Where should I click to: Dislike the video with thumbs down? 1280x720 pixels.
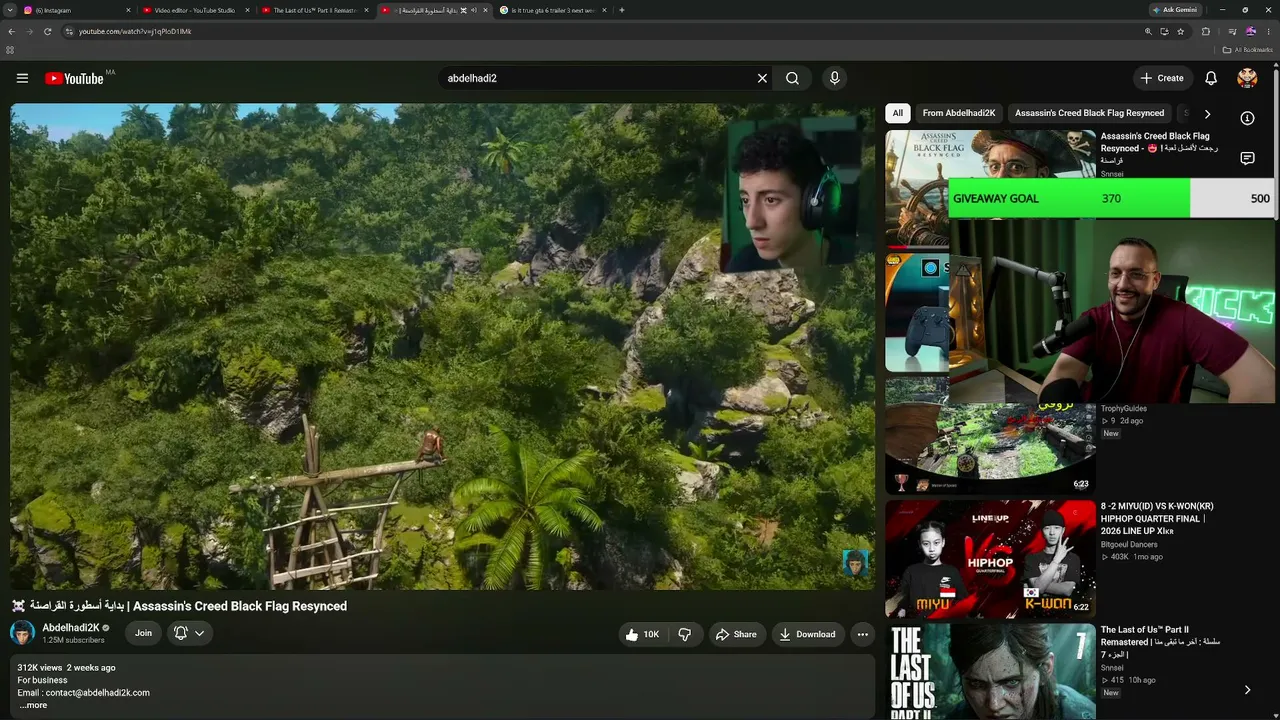(x=685, y=634)
